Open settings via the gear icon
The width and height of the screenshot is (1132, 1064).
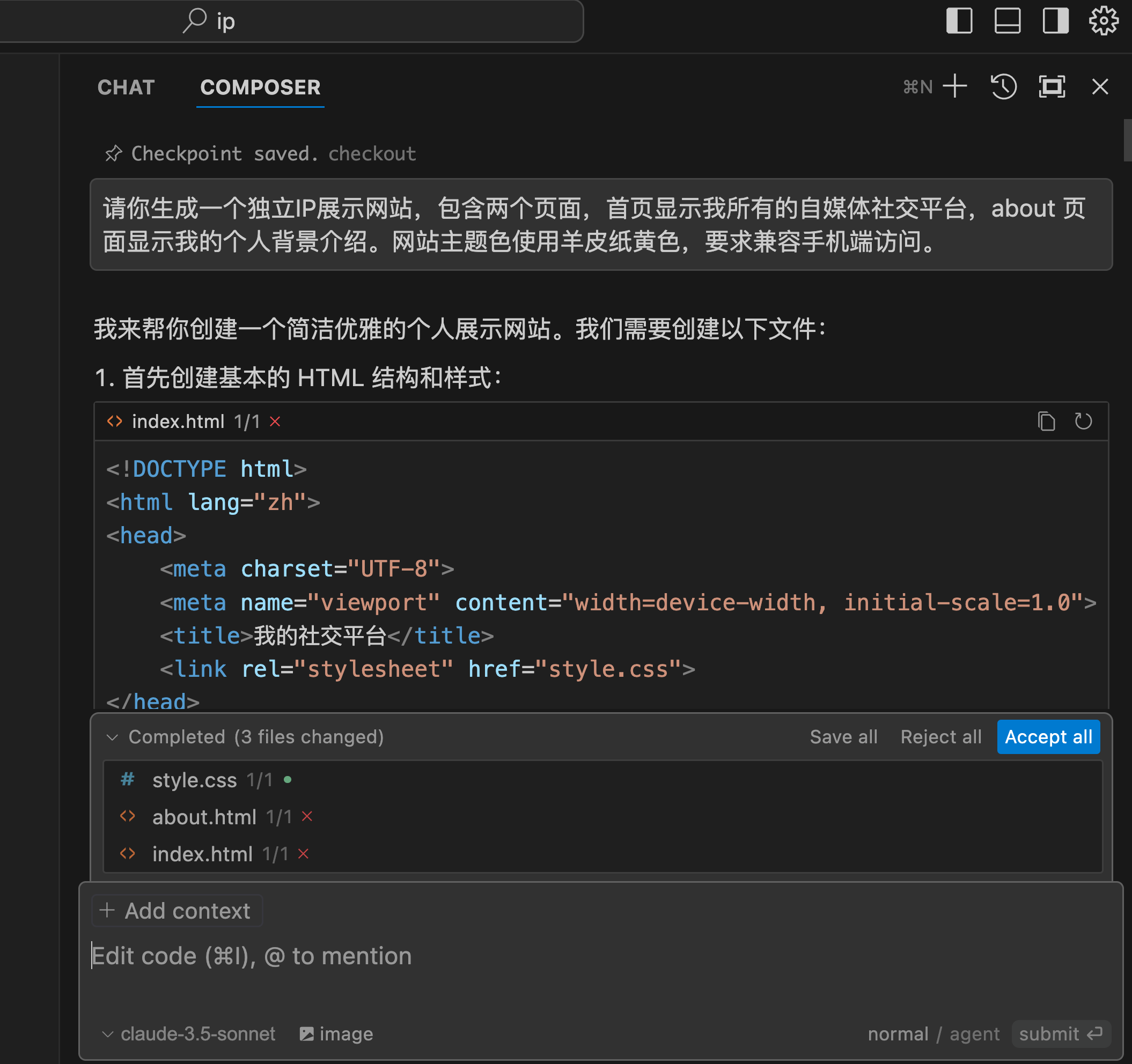[1104, 21]
